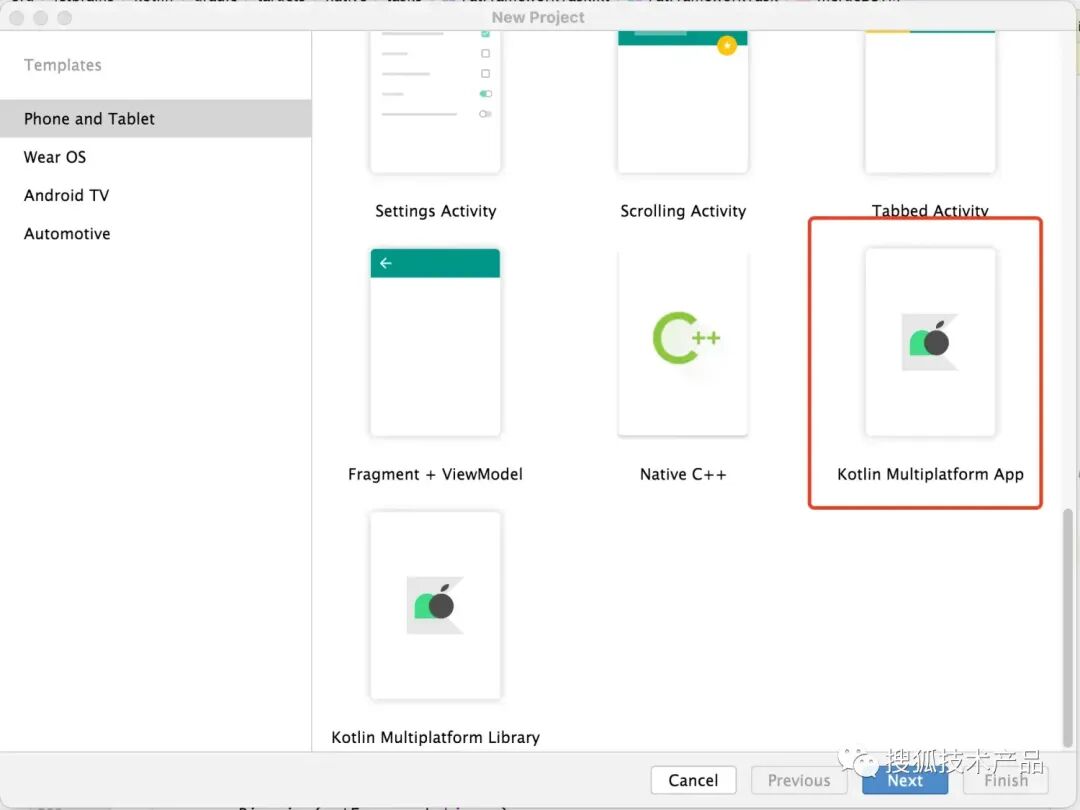Click the Cancel button

pos(693,780)
